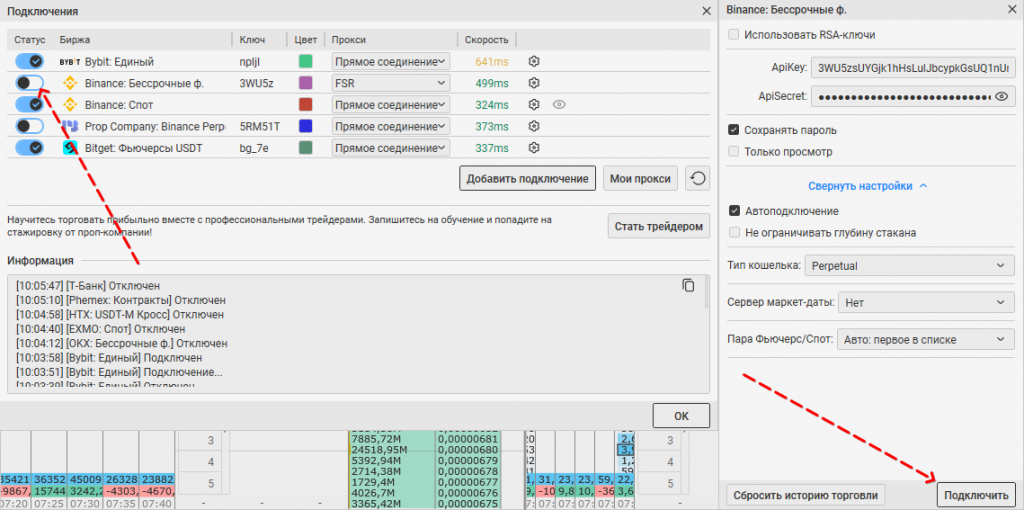Enable the Binance: Бессрочные ф. connection toggle

point(29,83)
